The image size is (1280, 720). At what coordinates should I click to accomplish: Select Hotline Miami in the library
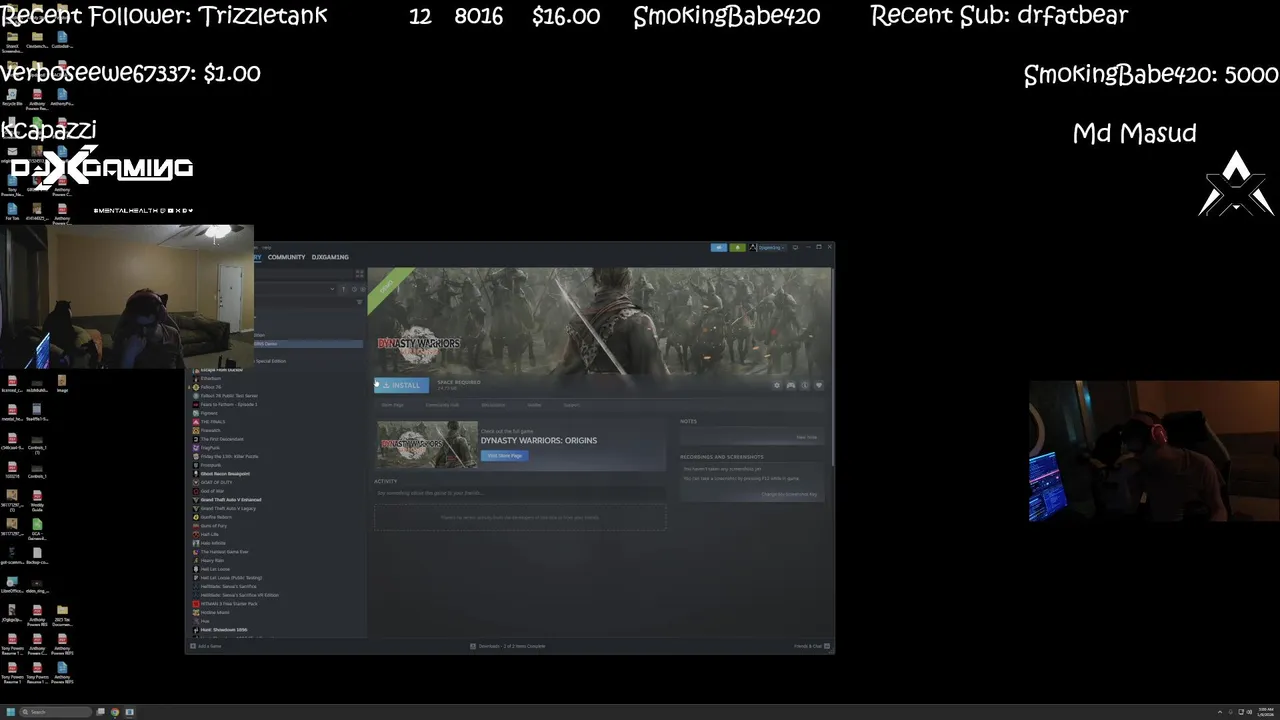tap(215, 612)
